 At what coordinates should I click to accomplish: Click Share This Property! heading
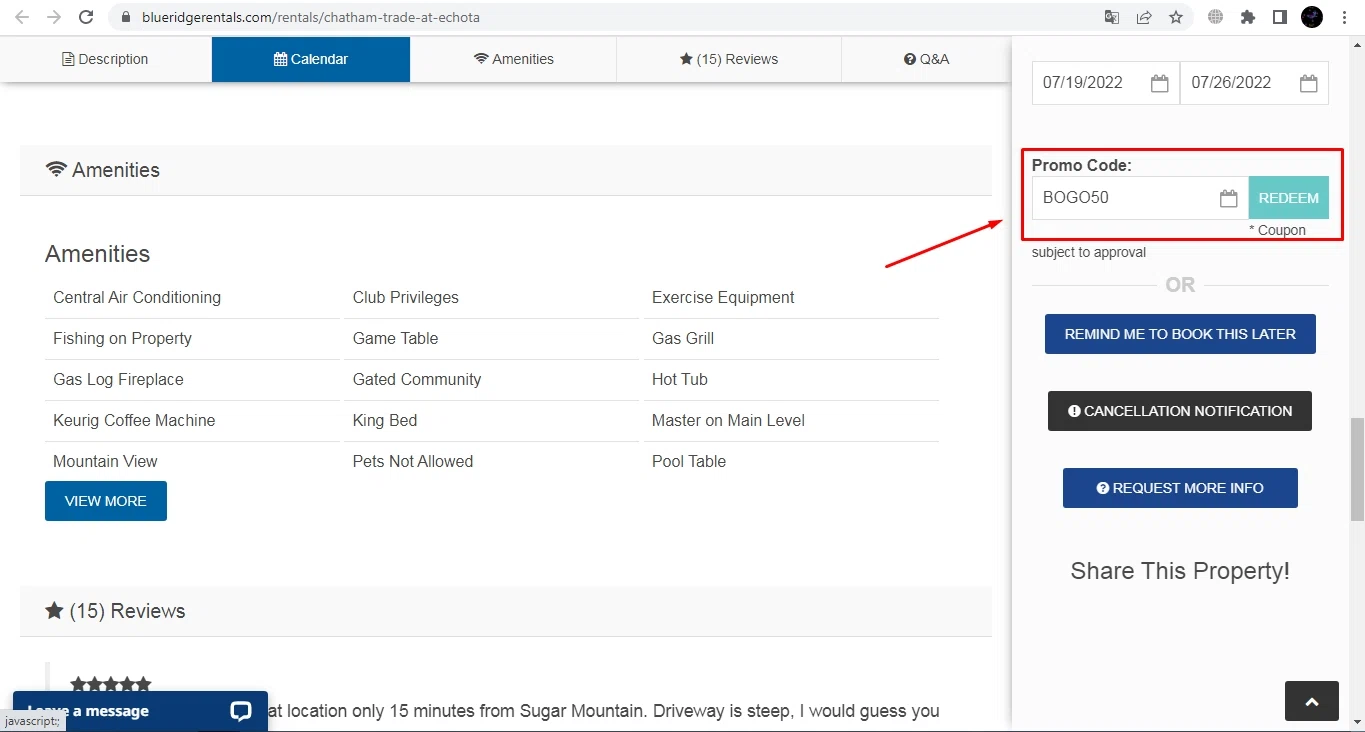click(x=1180, y=571)
